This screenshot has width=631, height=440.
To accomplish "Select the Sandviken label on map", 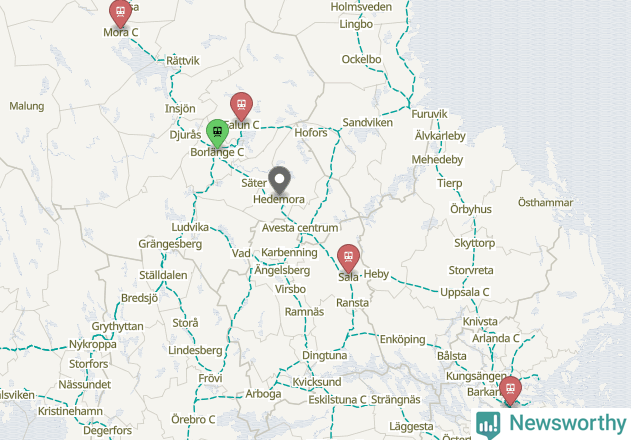I will pos(367,123).
